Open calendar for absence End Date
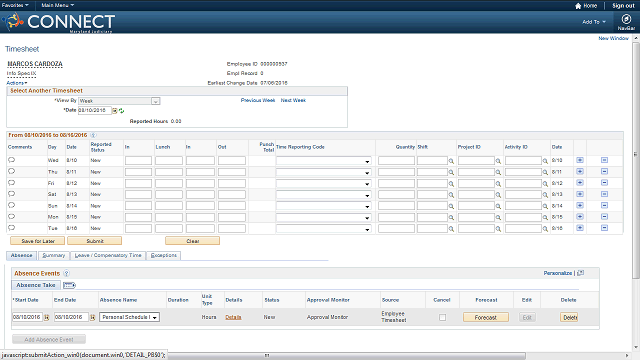This screenshot has height=360, width=640. (x=93, y=317)
